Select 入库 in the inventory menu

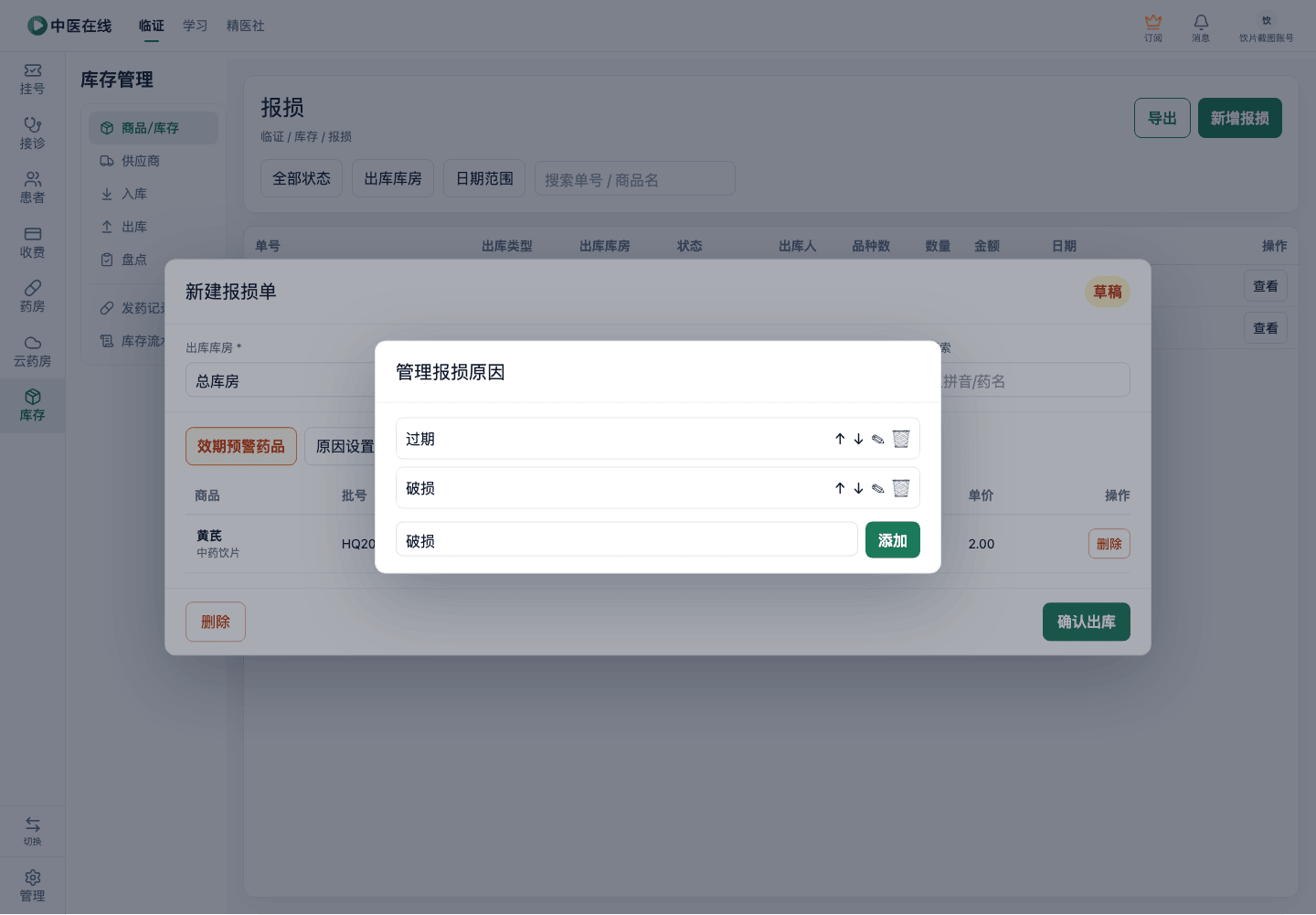[154, 194]
